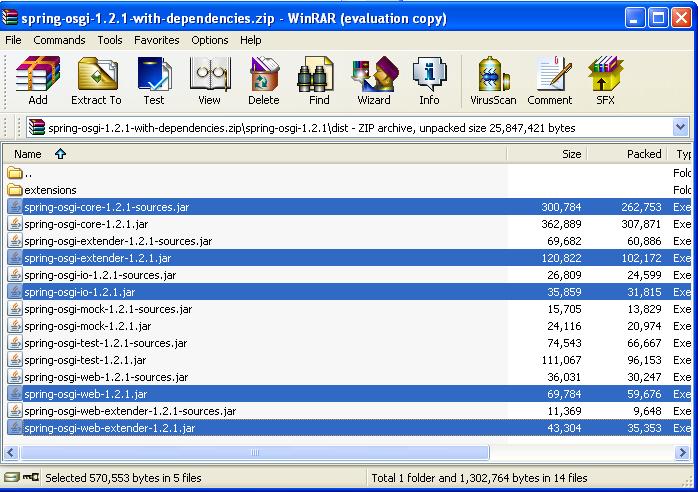The image size is (698, 492).
Task: Select spring-osgi-mock-1.2.1-sources.jar
Action: pos(349,309)
